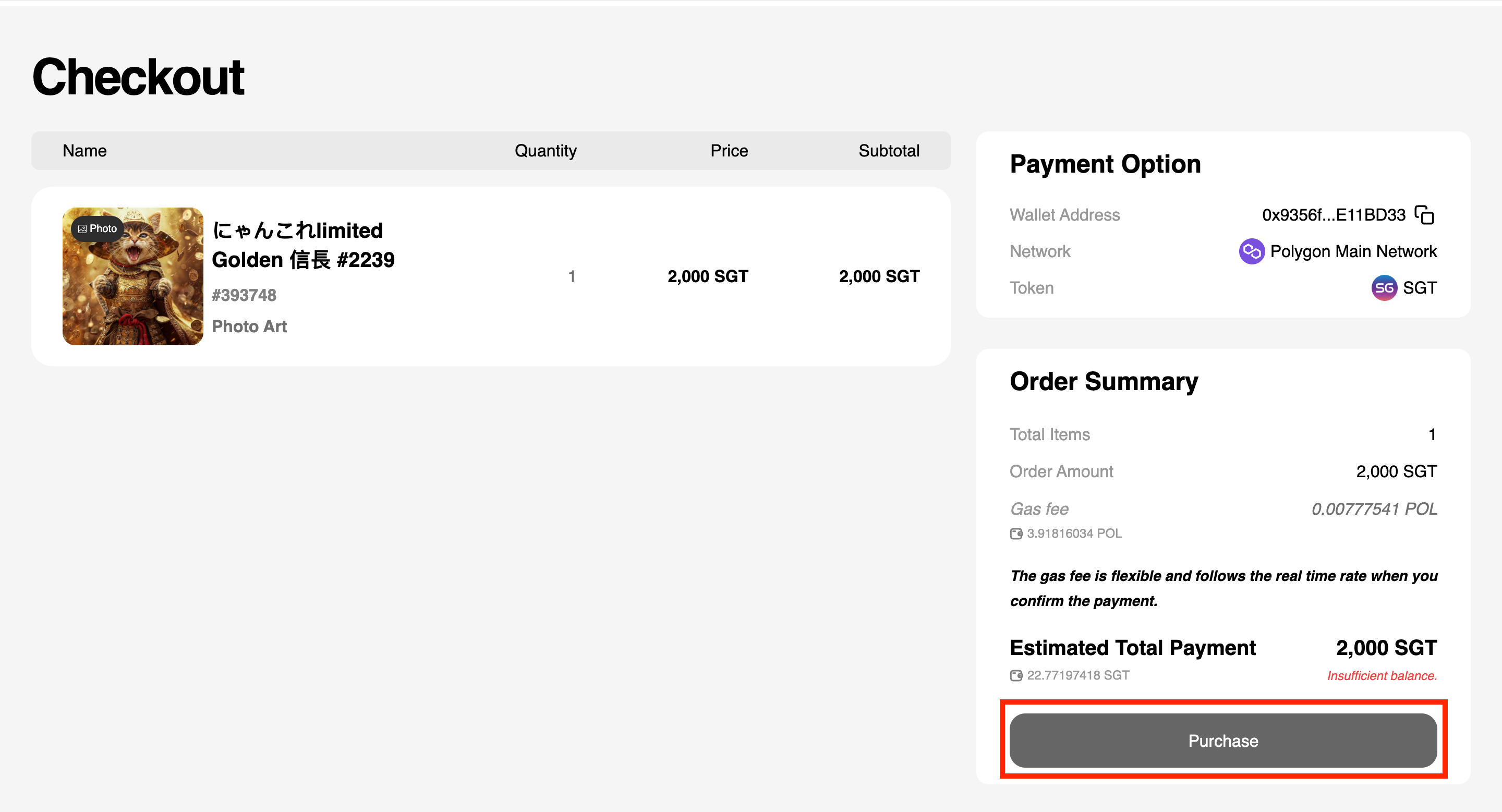
Task: Click the Gas fee label
Action: [x=1039, y=509]
